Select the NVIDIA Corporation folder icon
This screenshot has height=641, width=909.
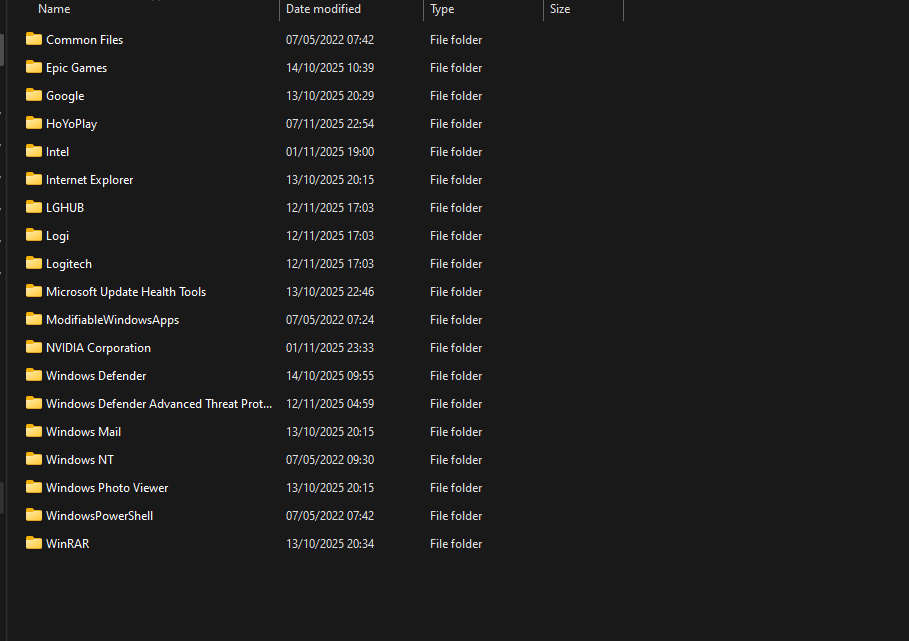[x=34, y=347]
